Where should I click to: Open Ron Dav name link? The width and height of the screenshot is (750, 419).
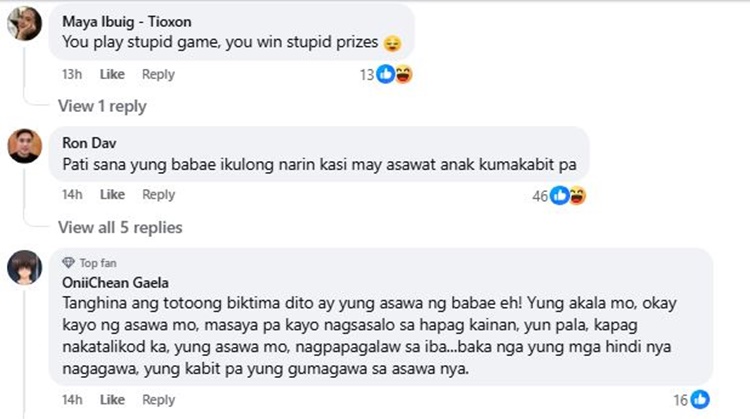click(x=89, y=143)
